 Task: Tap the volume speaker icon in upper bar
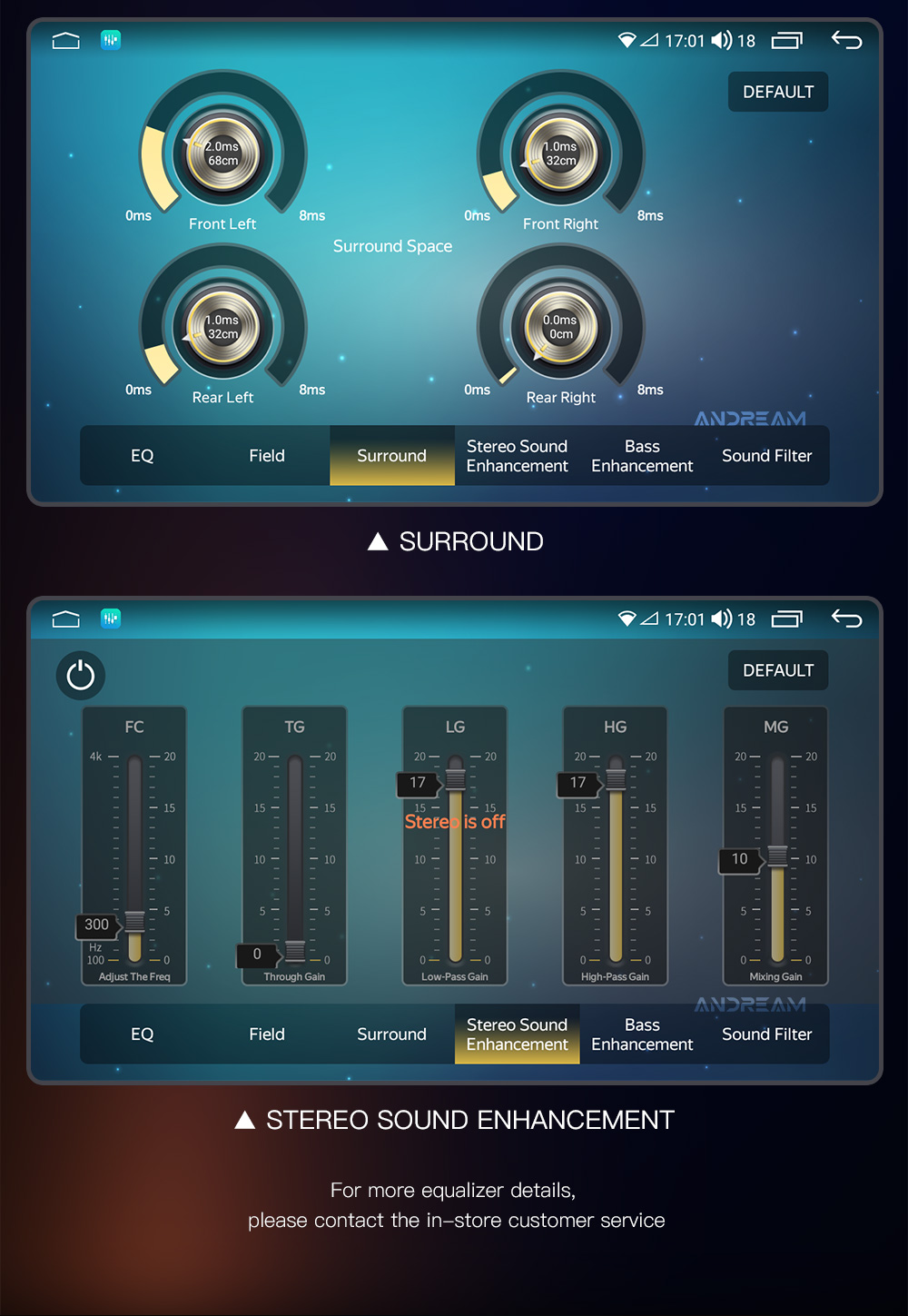pyautogui.click(x=722, y=40)
